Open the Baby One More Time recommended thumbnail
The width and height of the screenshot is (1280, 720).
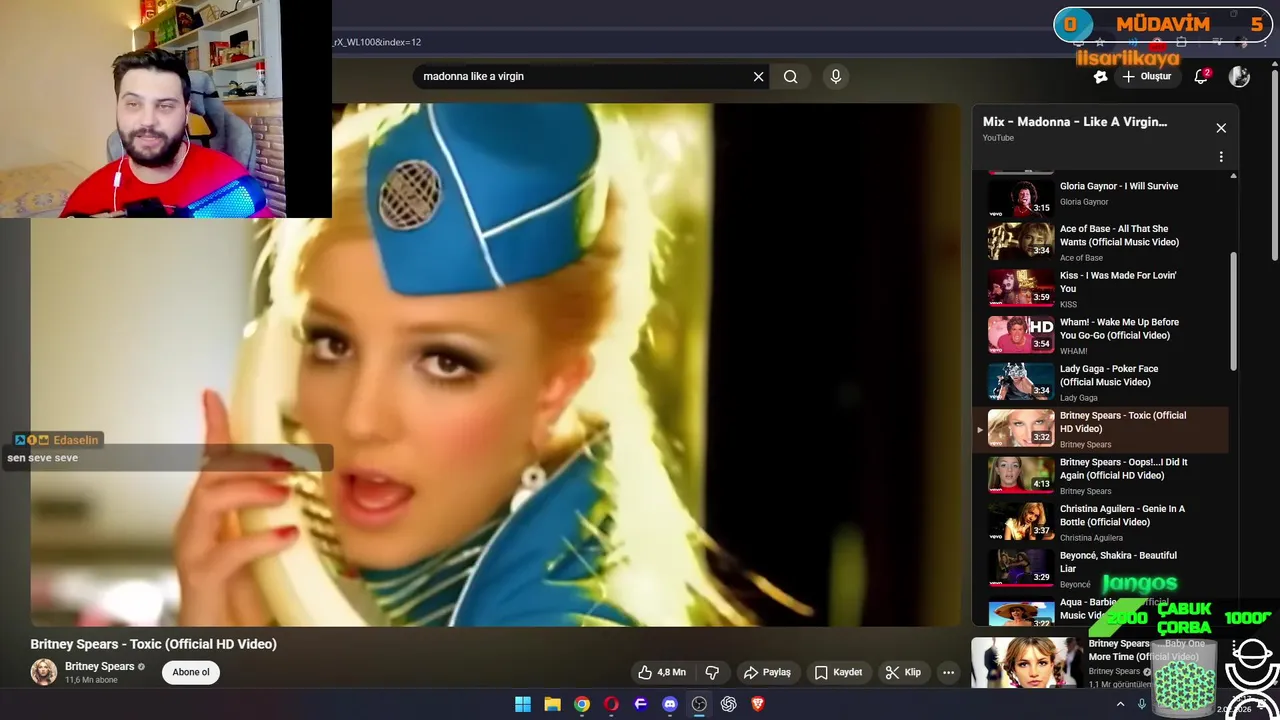[x=1026, y=663]
